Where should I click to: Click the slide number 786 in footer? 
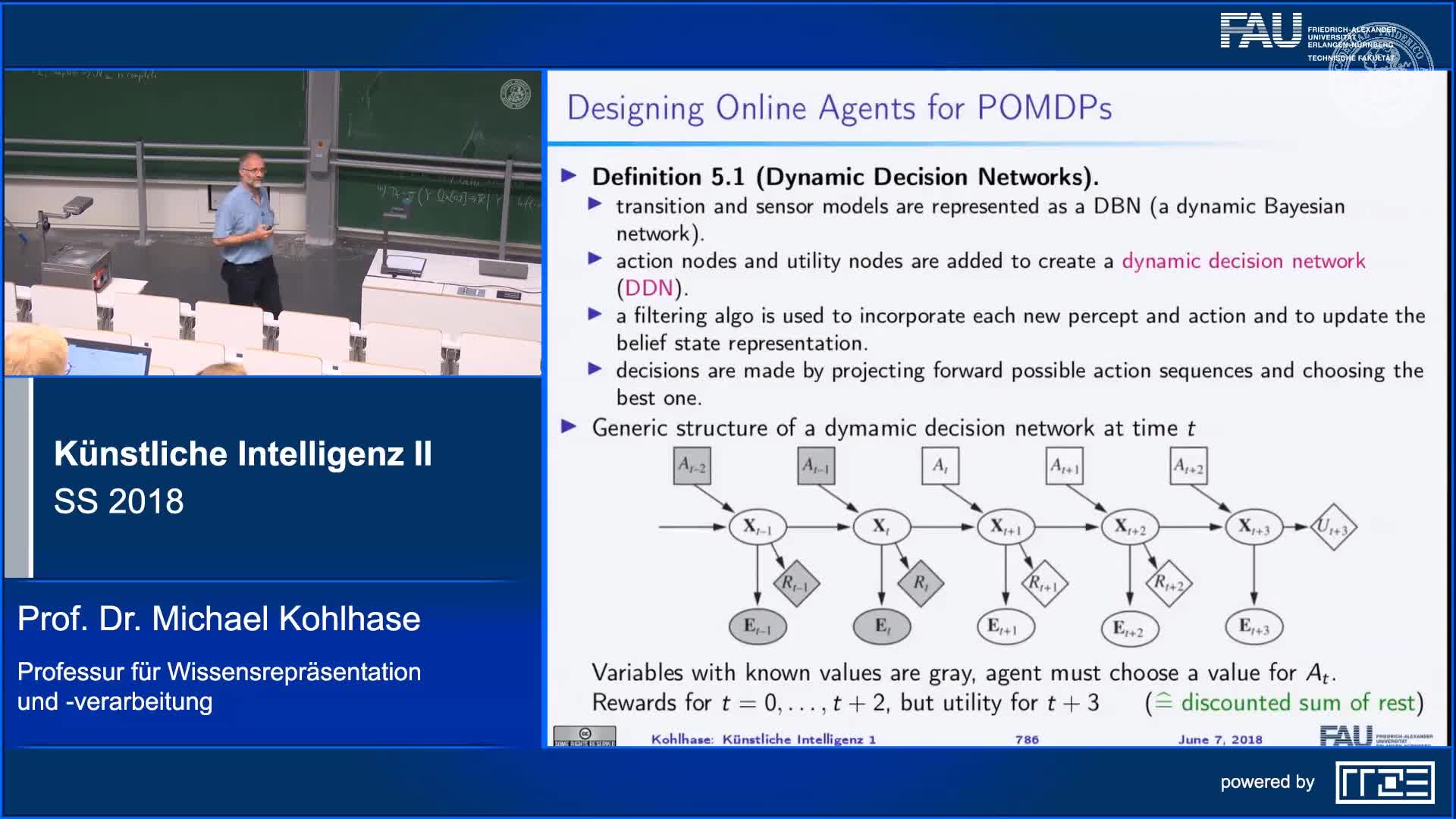1027,739
